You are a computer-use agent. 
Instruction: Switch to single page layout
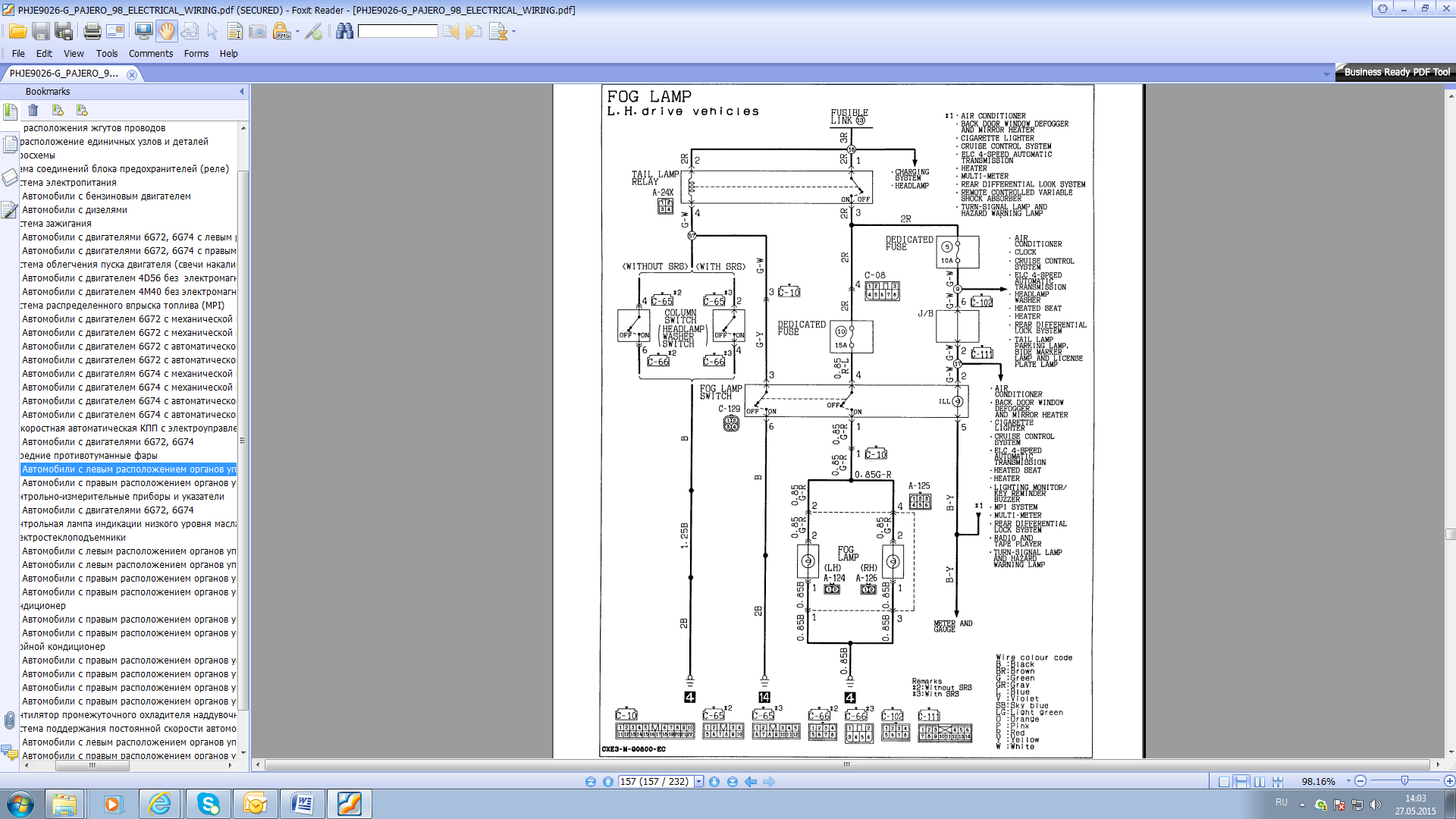(x=1224, y=782)
